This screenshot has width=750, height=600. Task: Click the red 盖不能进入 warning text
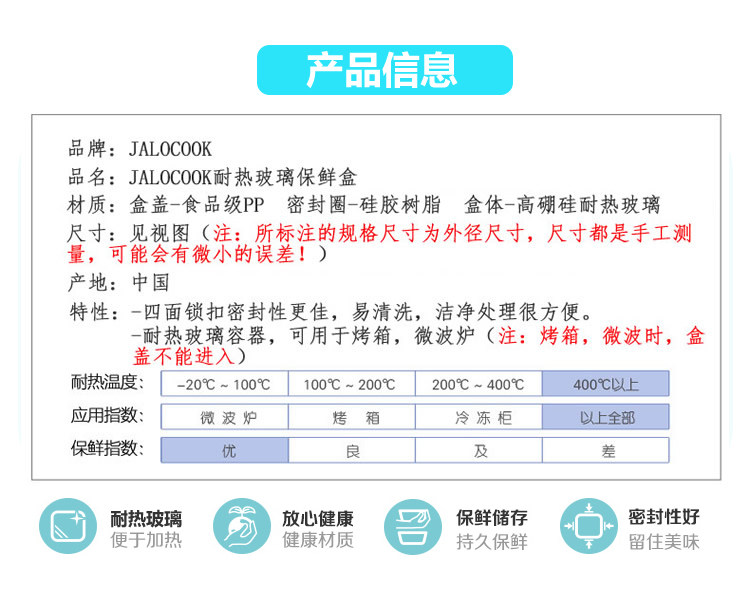click(x=184, y=356)
